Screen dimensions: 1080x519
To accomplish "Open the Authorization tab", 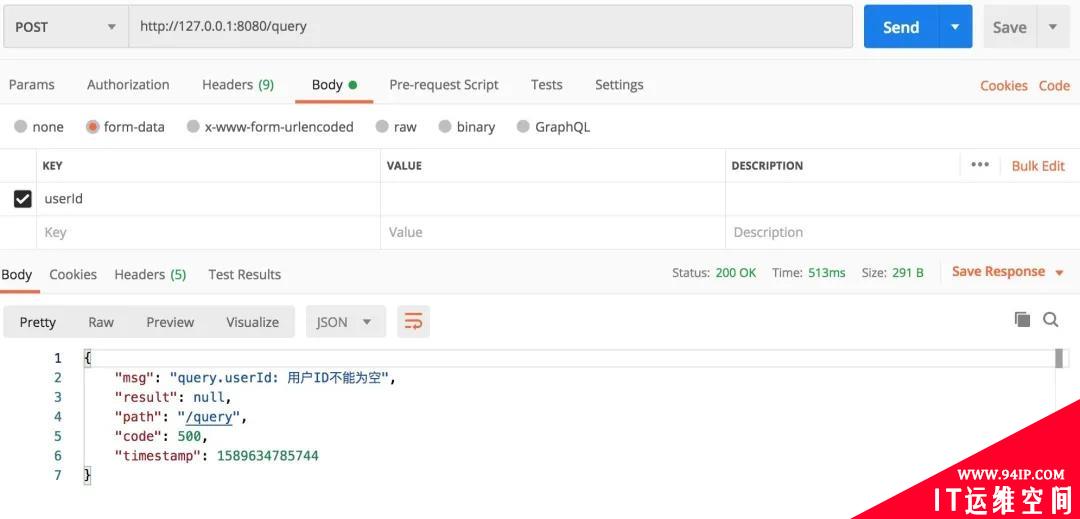I will click(x=128, y=85).
